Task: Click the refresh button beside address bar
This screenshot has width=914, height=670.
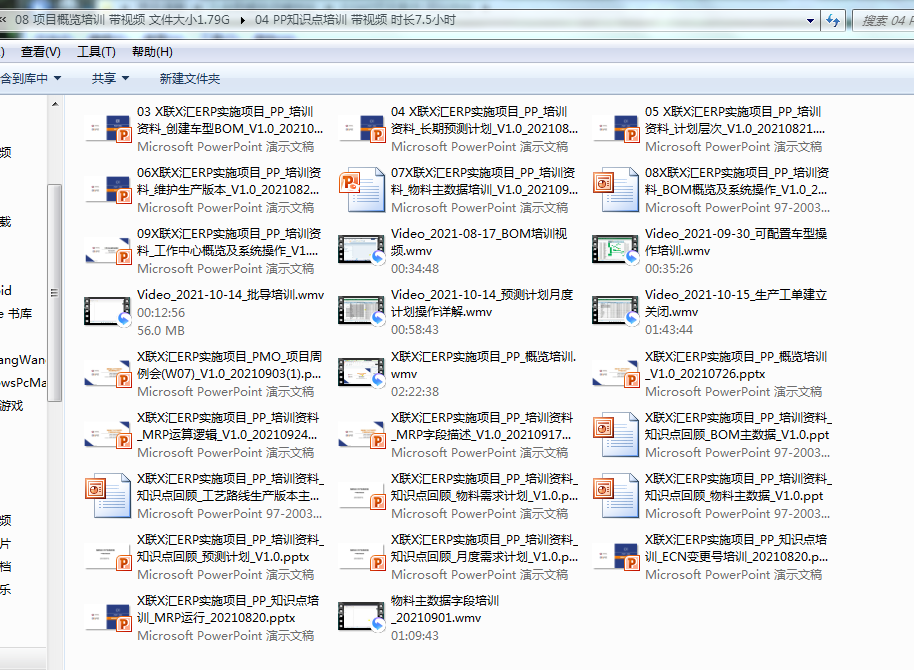Action: tap(832, 20)
